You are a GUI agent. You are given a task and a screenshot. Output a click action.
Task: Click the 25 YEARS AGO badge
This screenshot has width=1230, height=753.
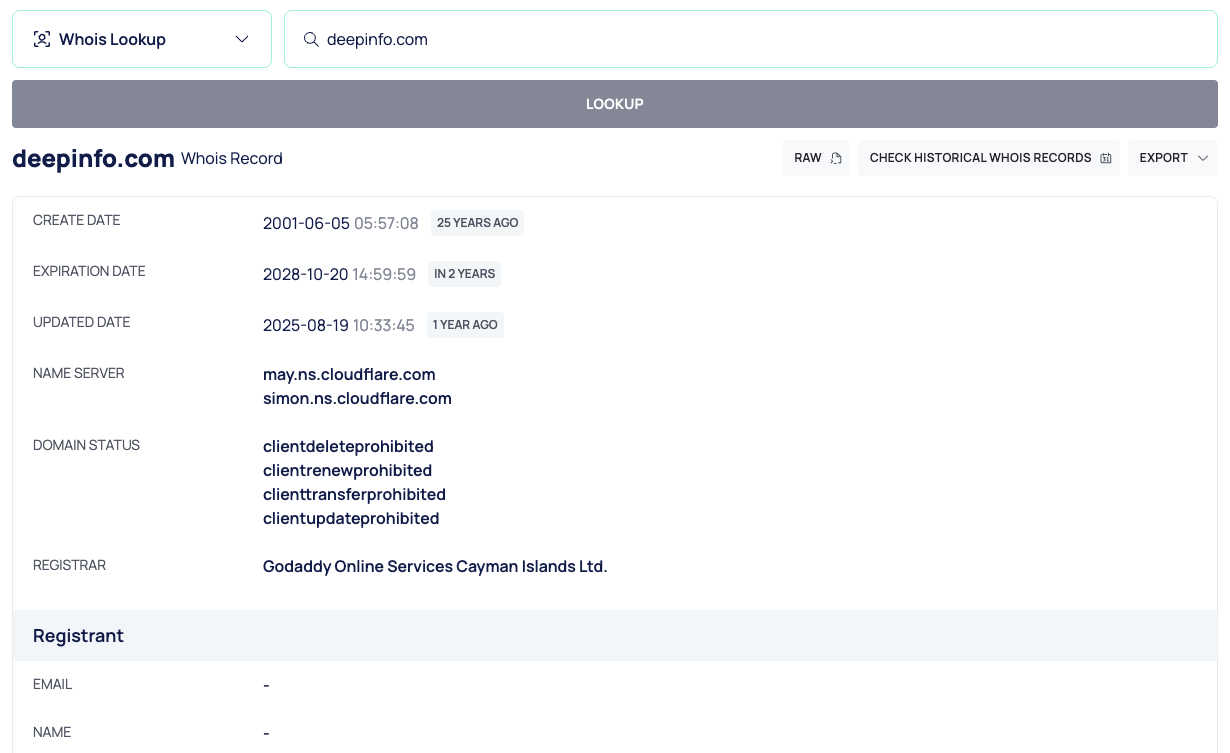(477, 223)
